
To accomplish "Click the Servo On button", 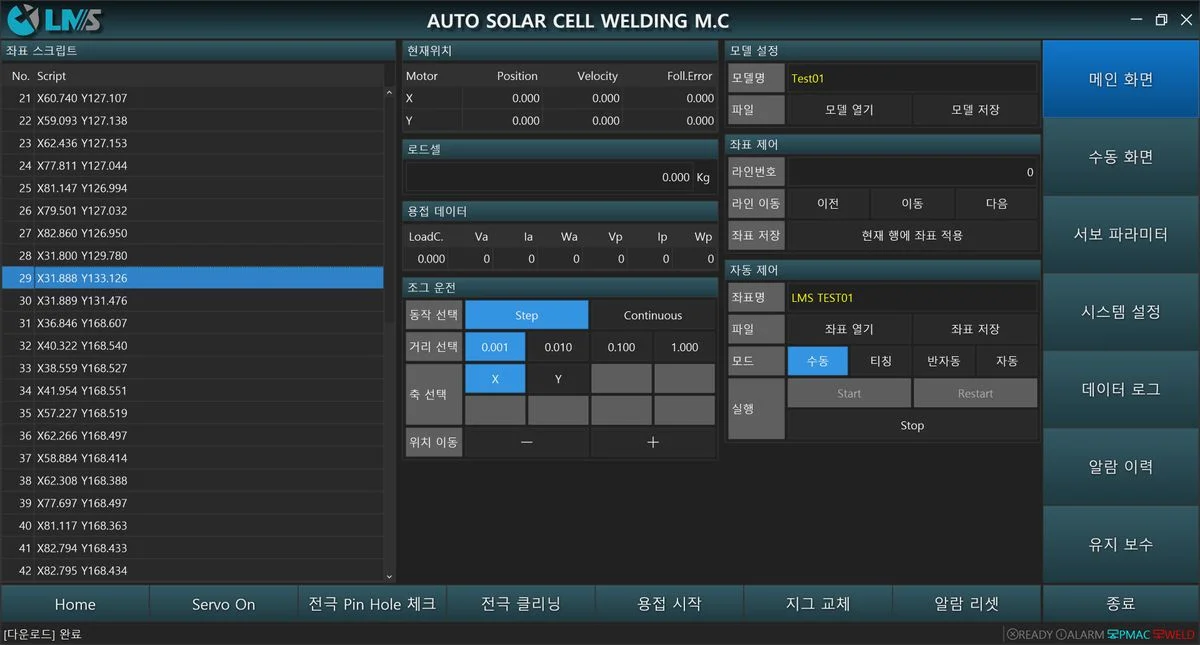I will pyautogui.click(x=223, y=604).
